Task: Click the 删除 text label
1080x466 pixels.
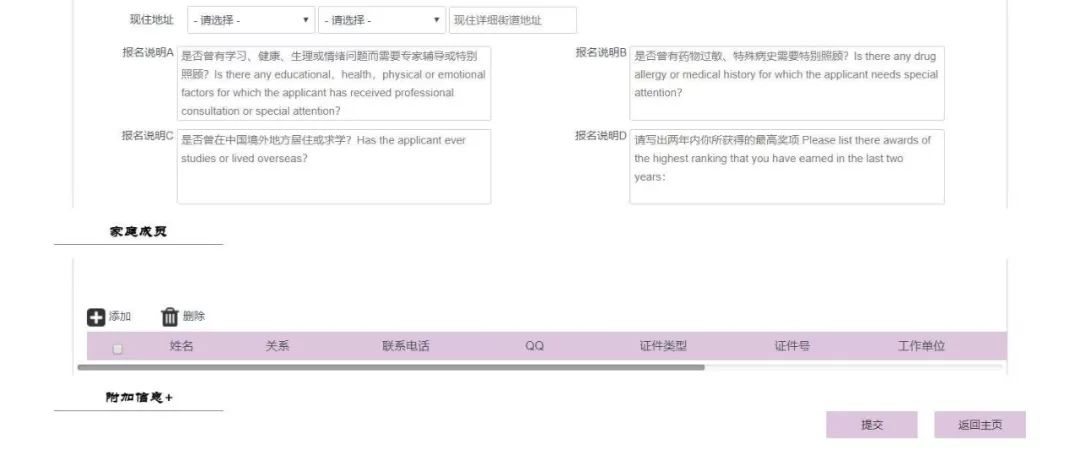Action: pyautogui.click(x=194, y=317)
